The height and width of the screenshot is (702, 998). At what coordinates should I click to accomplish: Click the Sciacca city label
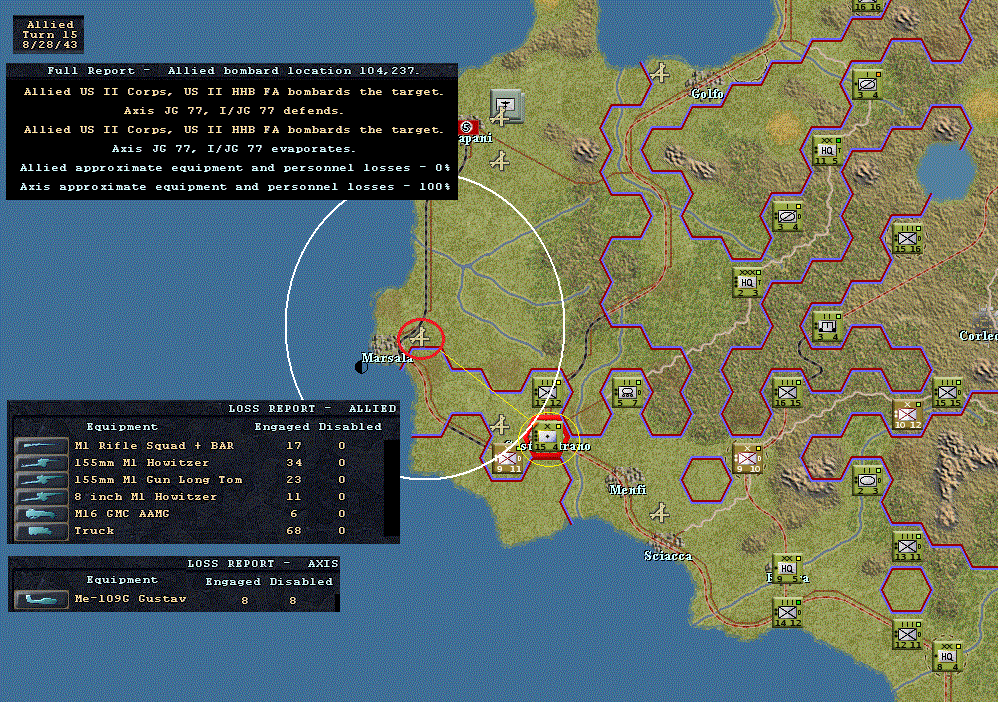(x=668, y=556)
